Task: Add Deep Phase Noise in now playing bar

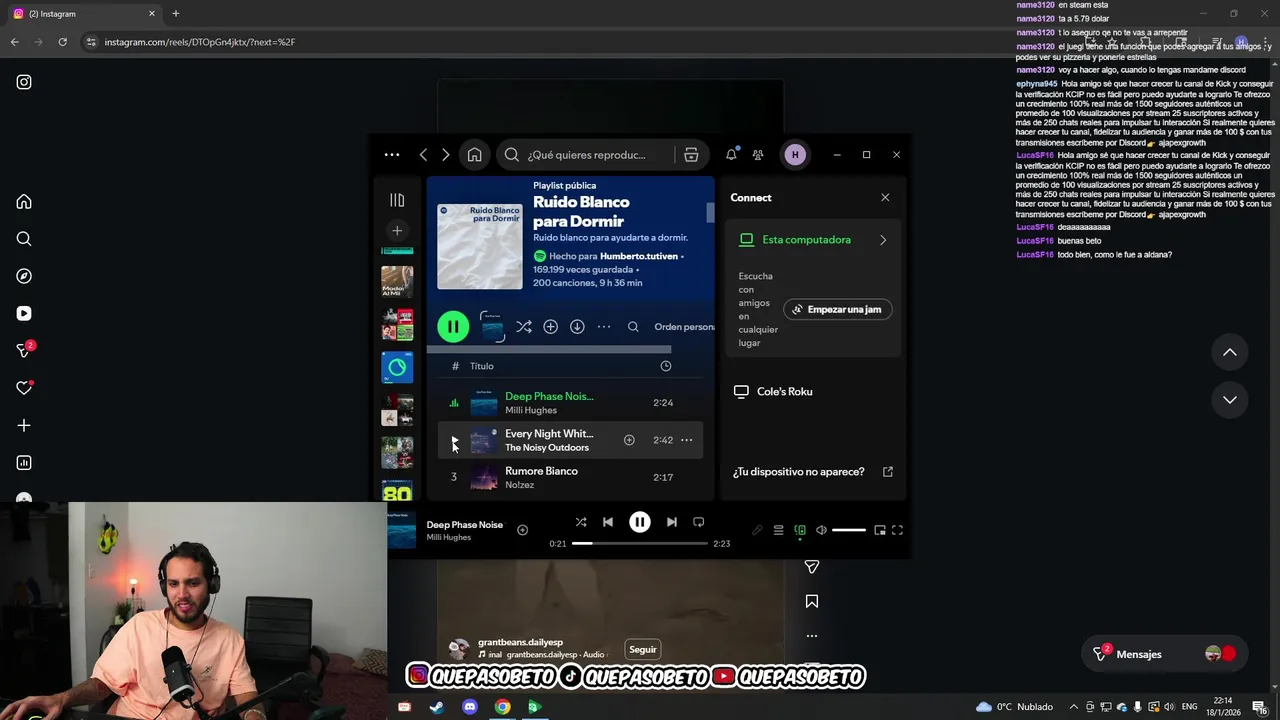Action: tap(522, 530)
